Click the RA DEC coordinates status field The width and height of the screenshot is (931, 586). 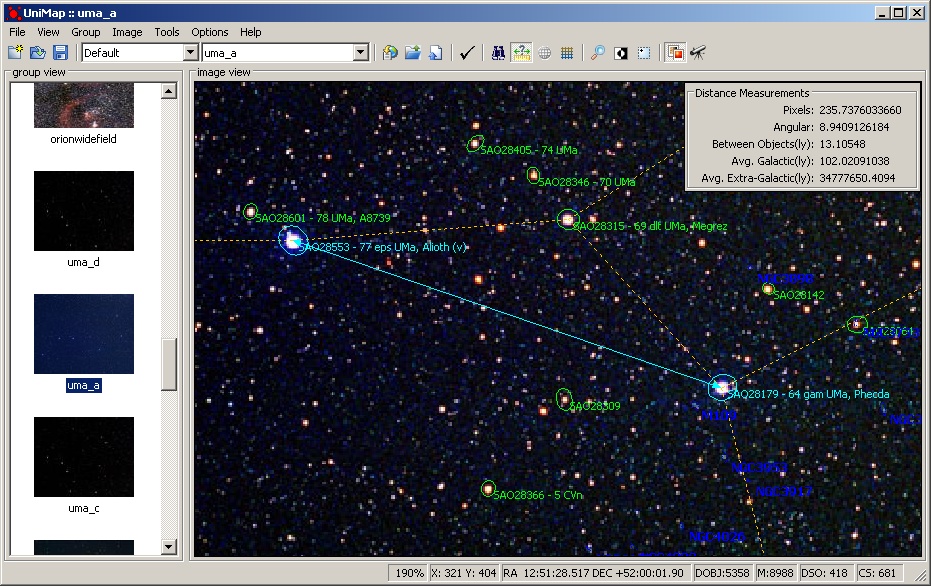pos(596,573)
